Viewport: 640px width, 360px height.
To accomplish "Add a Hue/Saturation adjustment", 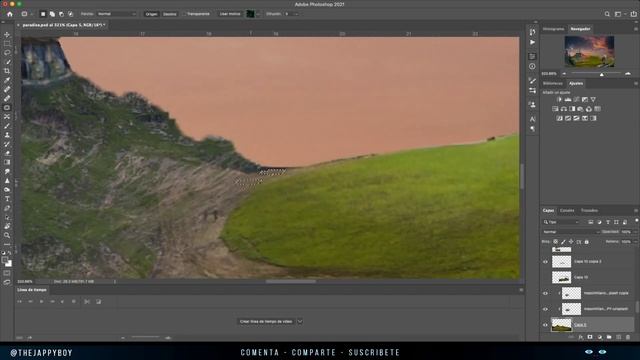I will 555,109.
